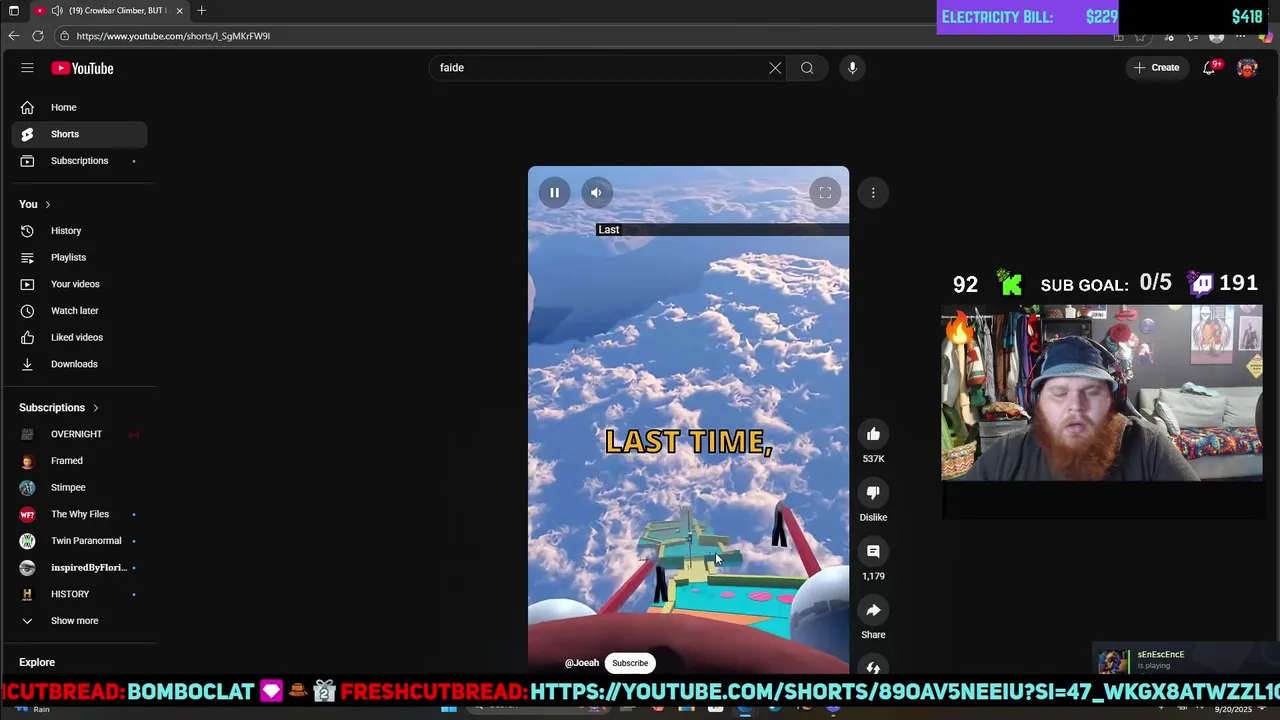Open the Watch later list
Image resolution: width=1280 pixels, height=720 pixels.
(80, 311)
